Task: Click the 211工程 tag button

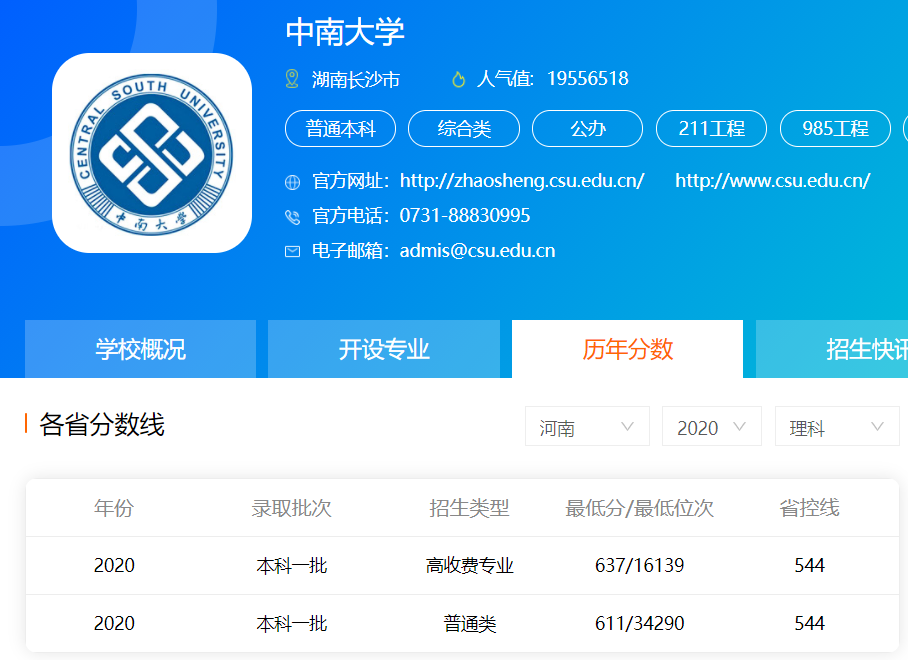Action: (x=711, y=128)
